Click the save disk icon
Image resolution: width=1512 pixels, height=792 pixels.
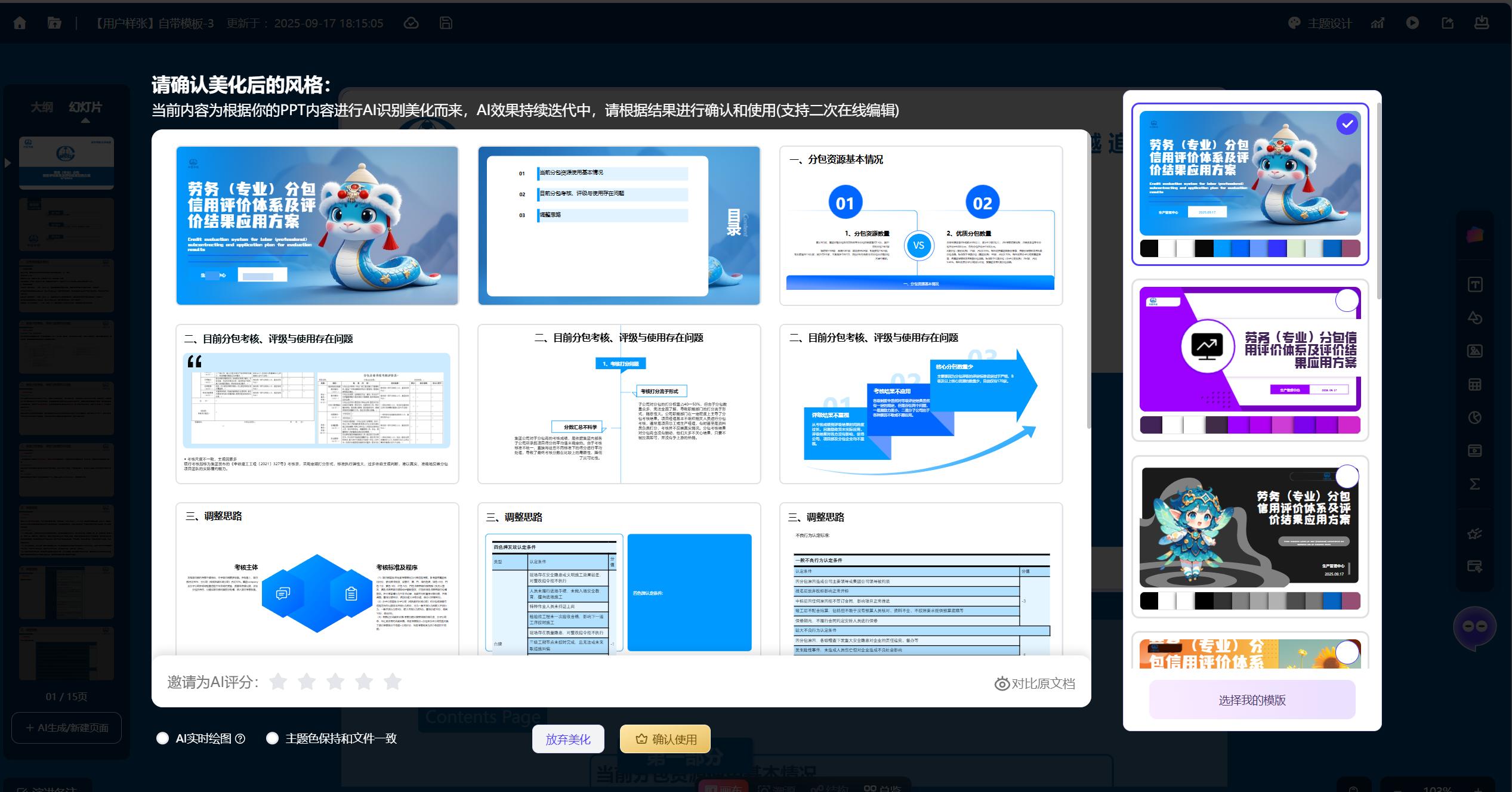coord(445,23)
